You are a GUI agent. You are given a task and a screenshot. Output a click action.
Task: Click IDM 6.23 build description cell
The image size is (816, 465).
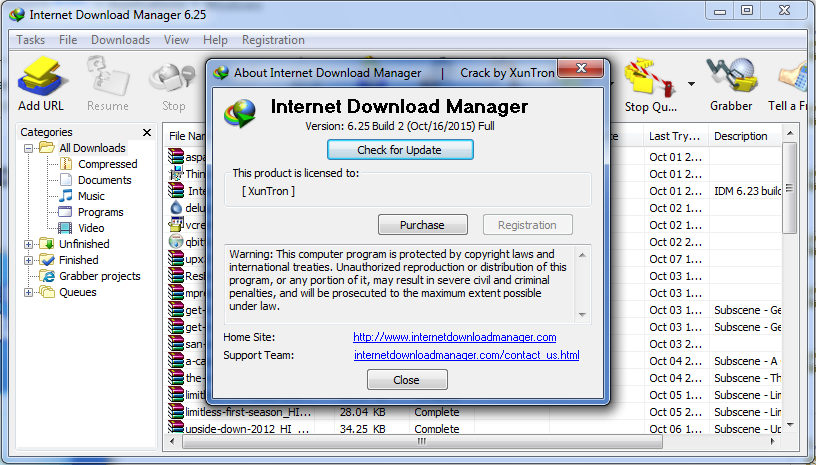click(747, 191)
